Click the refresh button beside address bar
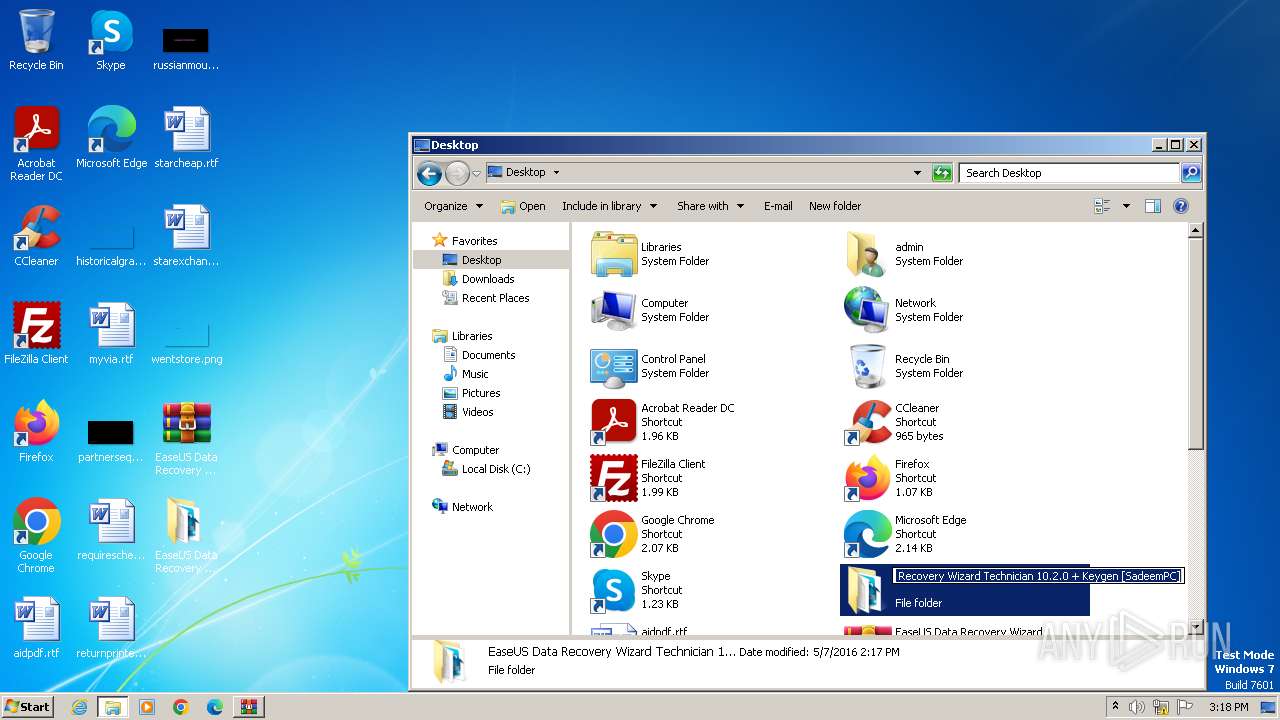 pos(942,173)
